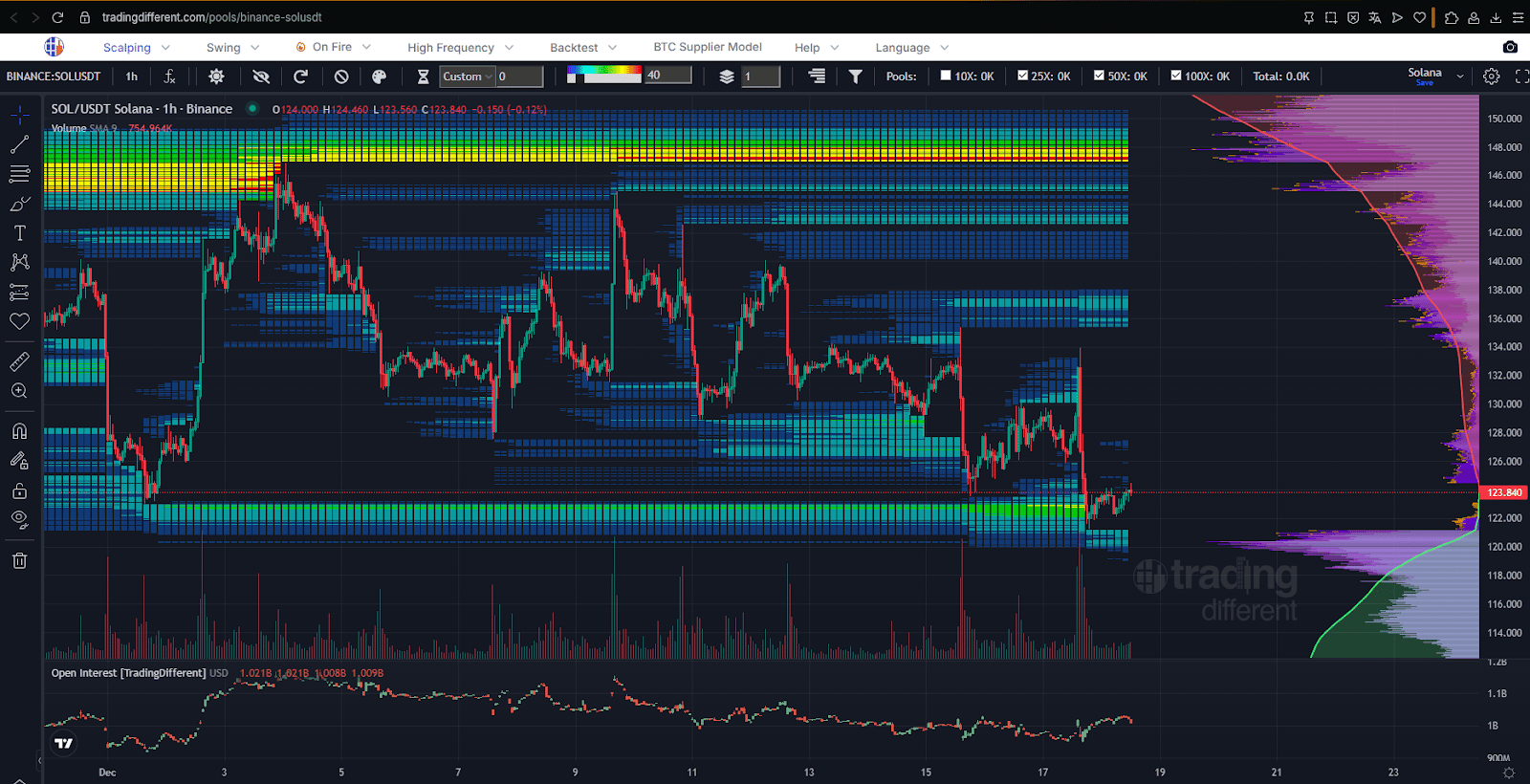Screen dimensions: 1530x784
Task: Select the brush drawing tool
Action: [19, 204]
